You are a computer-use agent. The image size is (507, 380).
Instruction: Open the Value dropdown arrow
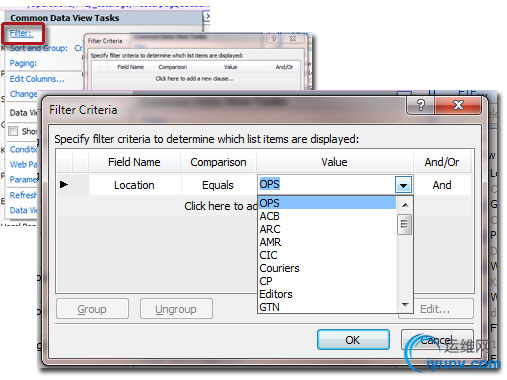point(403,185)
